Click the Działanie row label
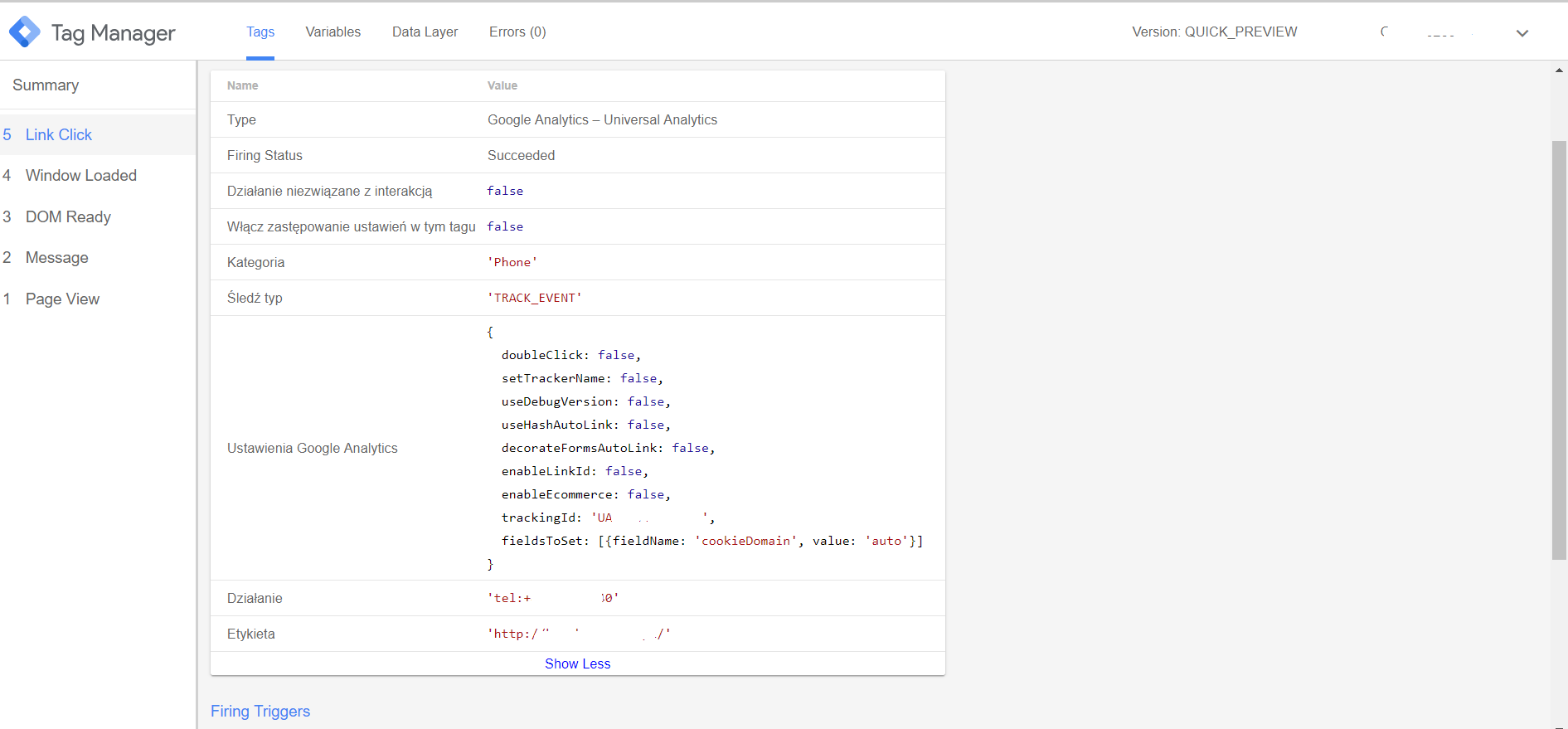This screenshot has height=729, width=1568. [x=255, y=598]
